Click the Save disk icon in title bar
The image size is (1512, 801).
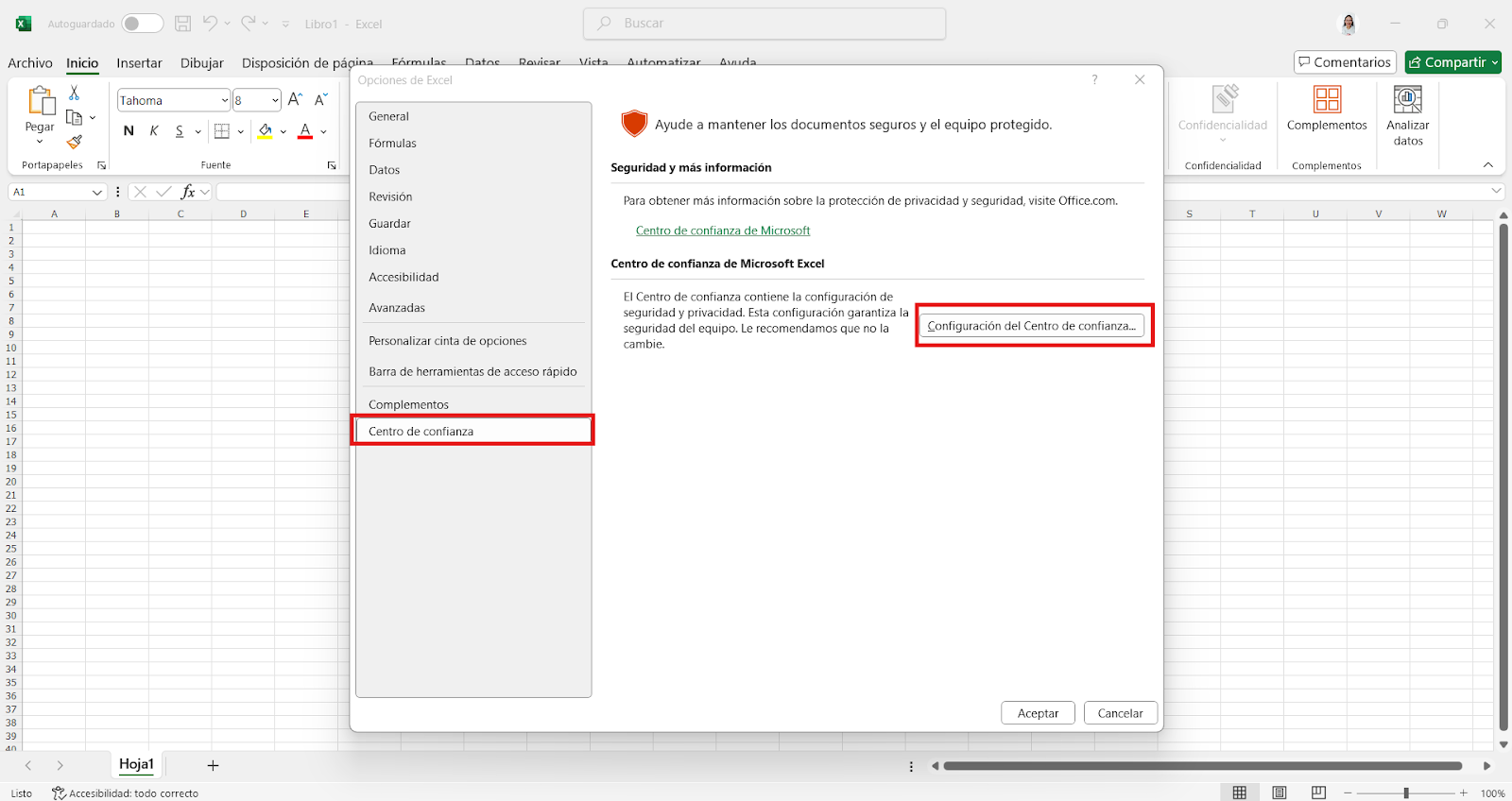tap(183, 24)
